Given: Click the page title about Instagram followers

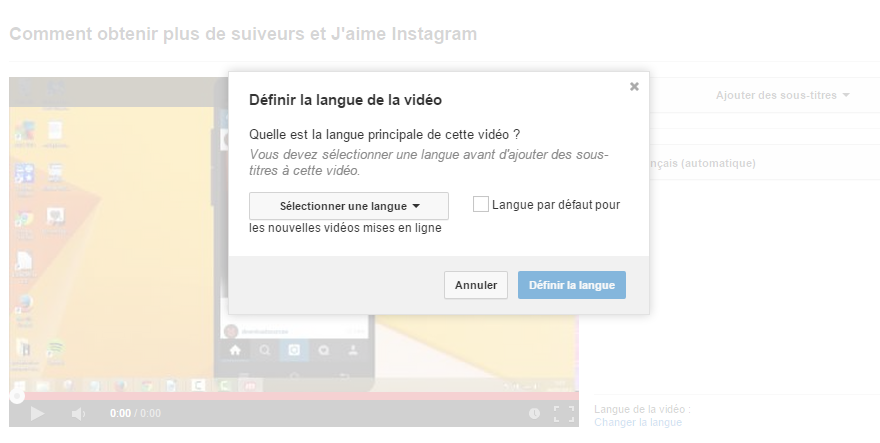Looking at the screenshot, I should pos(243,34).
